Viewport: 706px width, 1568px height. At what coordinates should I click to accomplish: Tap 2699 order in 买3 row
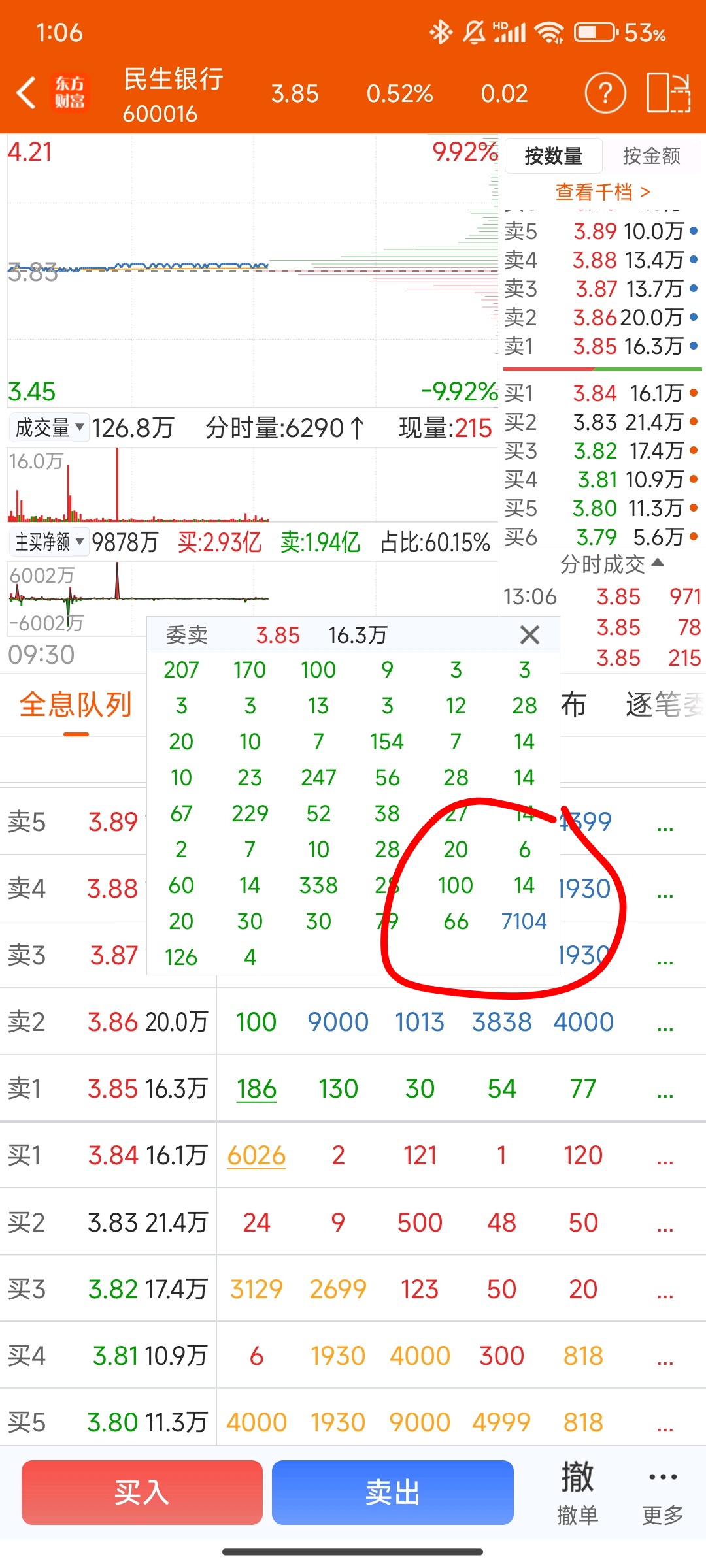click(338, 1289)
